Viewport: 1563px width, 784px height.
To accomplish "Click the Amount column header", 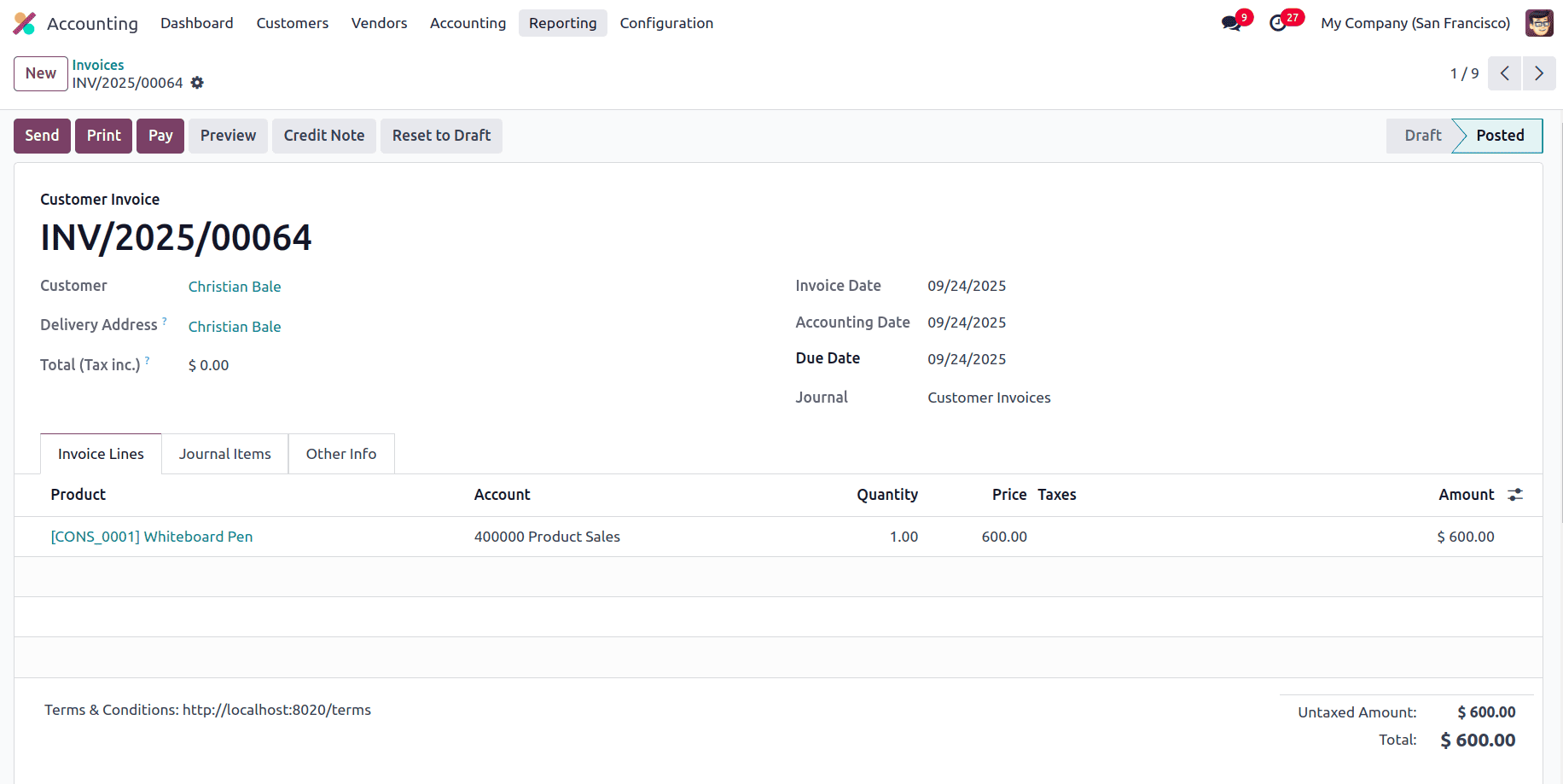I will click(1467, 495).
